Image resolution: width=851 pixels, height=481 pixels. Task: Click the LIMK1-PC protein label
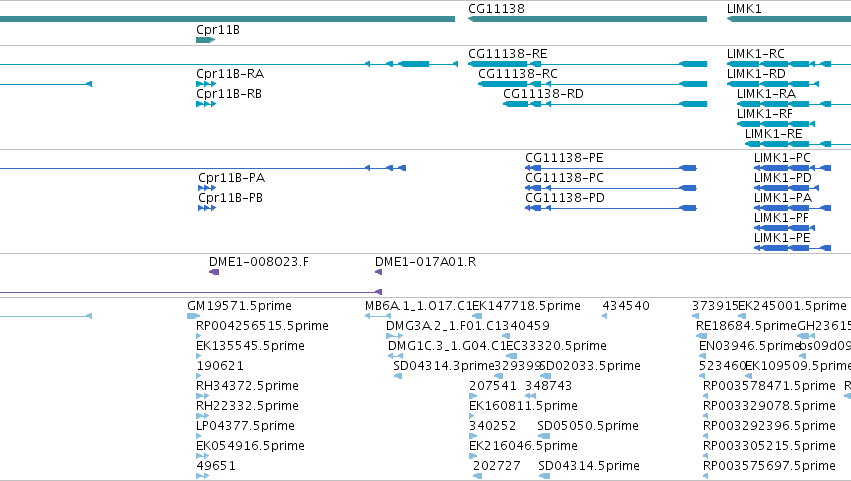click(782, 158)
